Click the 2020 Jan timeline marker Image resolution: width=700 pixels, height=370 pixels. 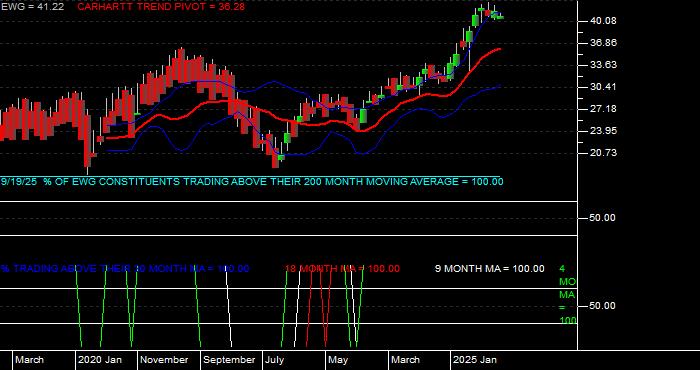pos(100,360)
